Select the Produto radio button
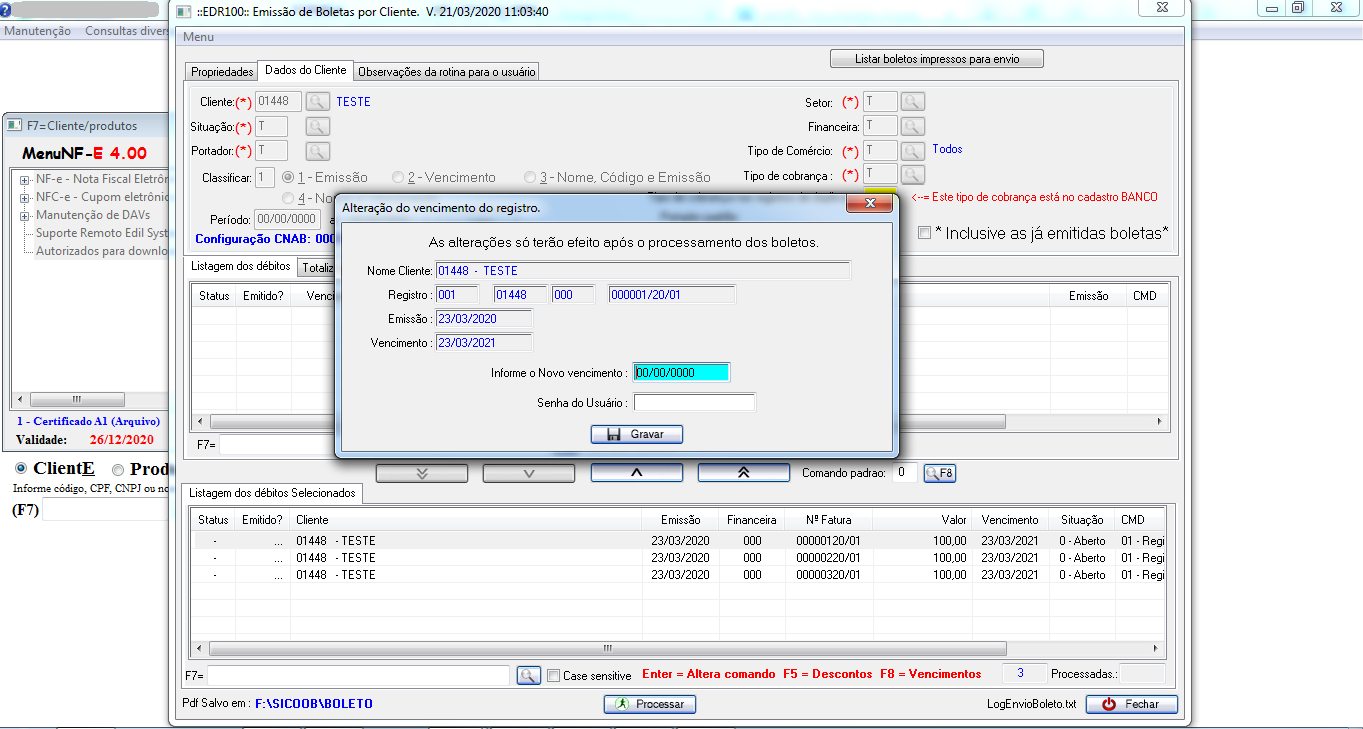Screen dimensions: 1363x729 point(118,470)
